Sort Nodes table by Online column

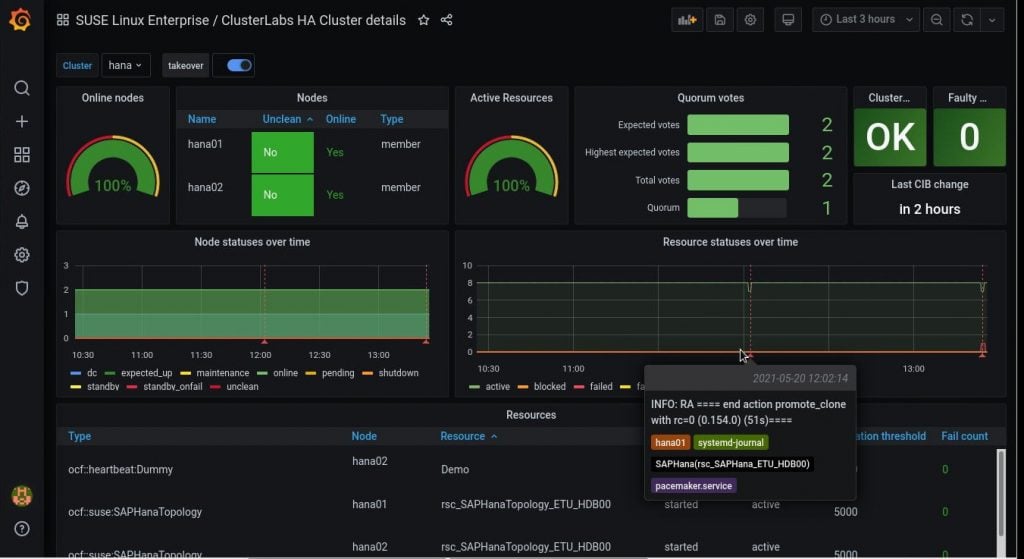(x=341, y=119)
